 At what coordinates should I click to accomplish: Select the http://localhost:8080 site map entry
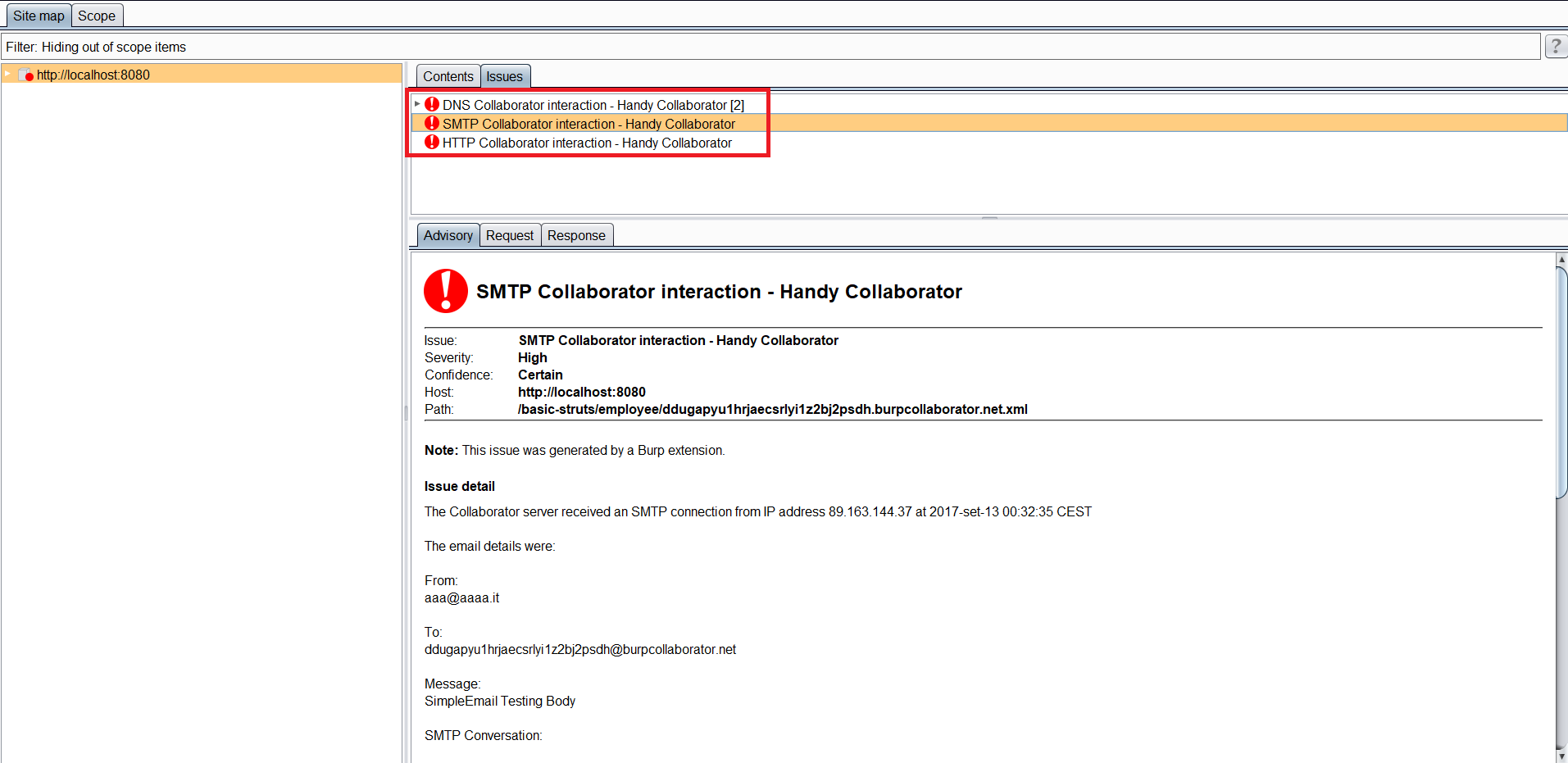pos(202,75)
